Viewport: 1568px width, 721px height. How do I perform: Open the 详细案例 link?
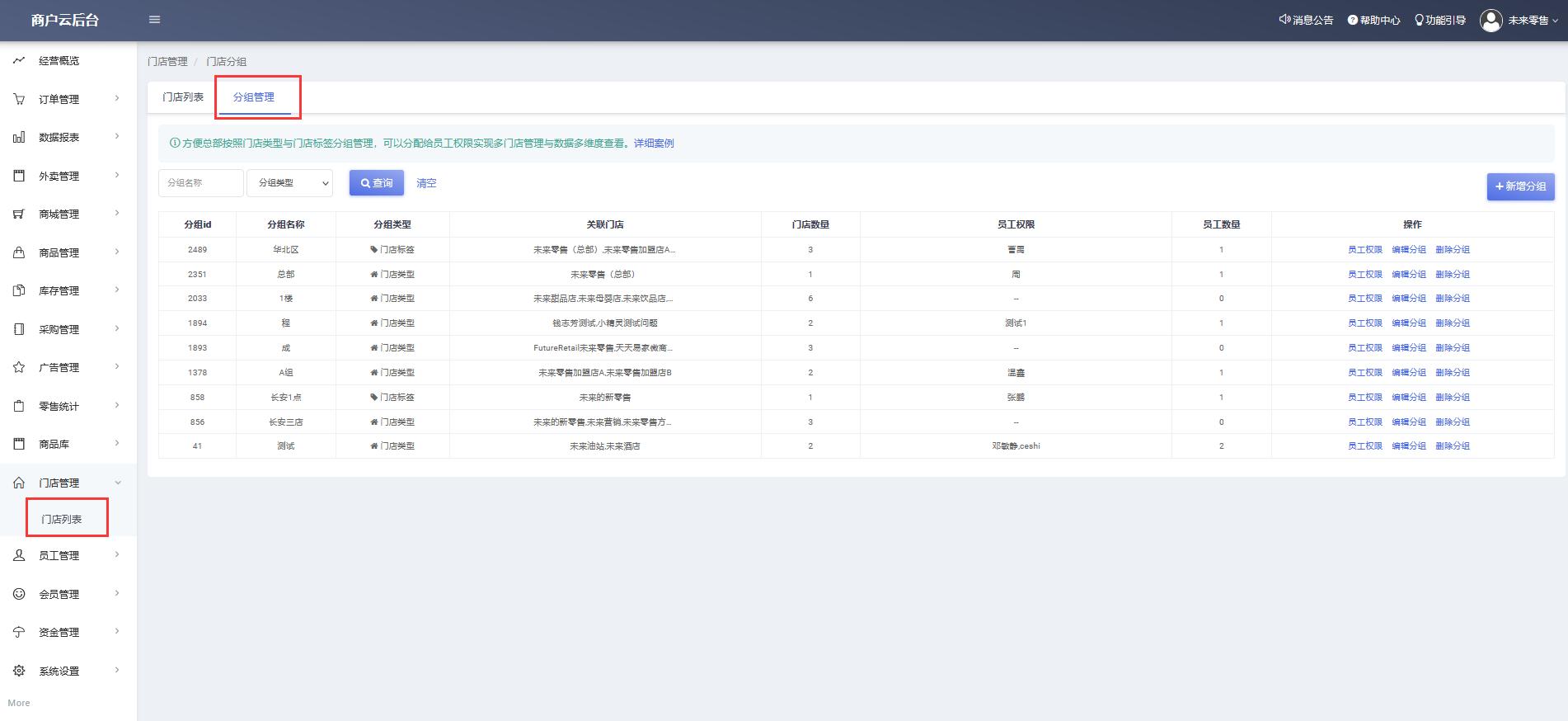pos(654,143)
